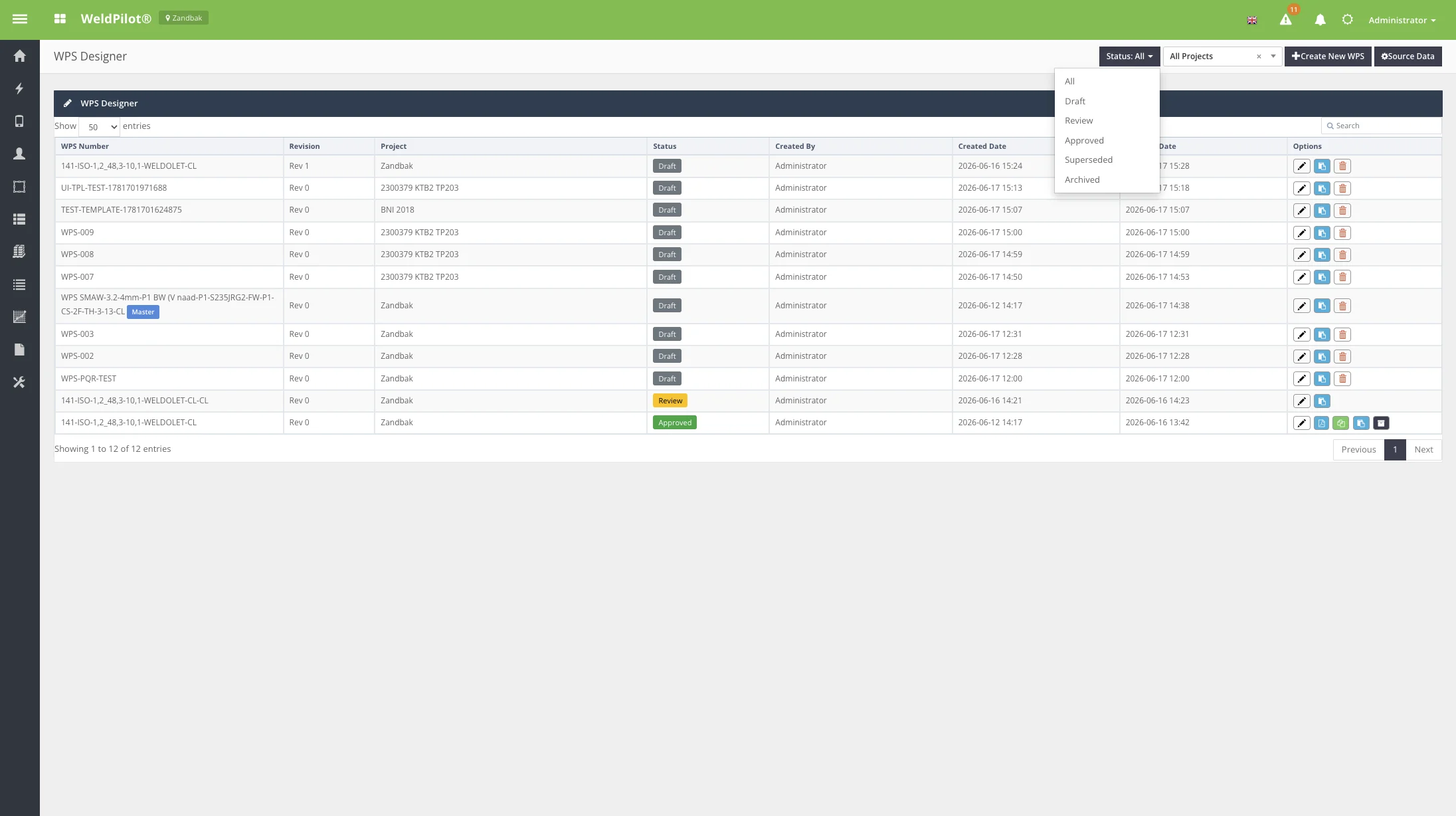Change the Show entries count select
This screenshot has width=1456, height=816.
coord(100,127)
